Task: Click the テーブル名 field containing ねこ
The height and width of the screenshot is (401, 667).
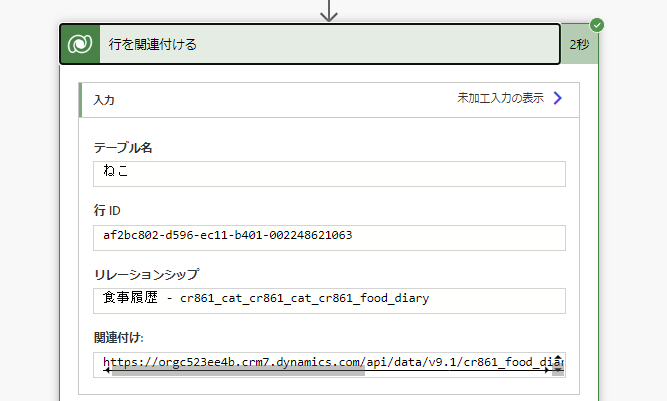Action: (329, 173)
